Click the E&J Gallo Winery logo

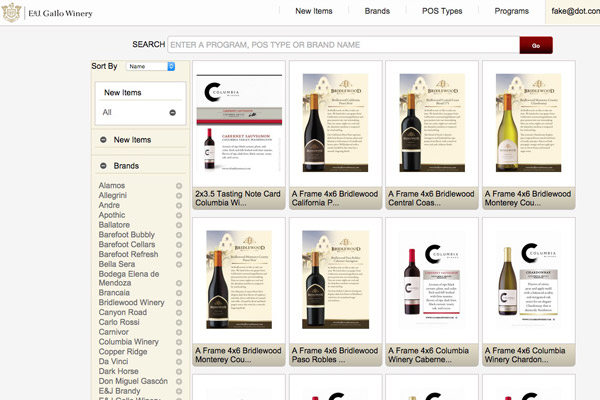pos(47,13)
